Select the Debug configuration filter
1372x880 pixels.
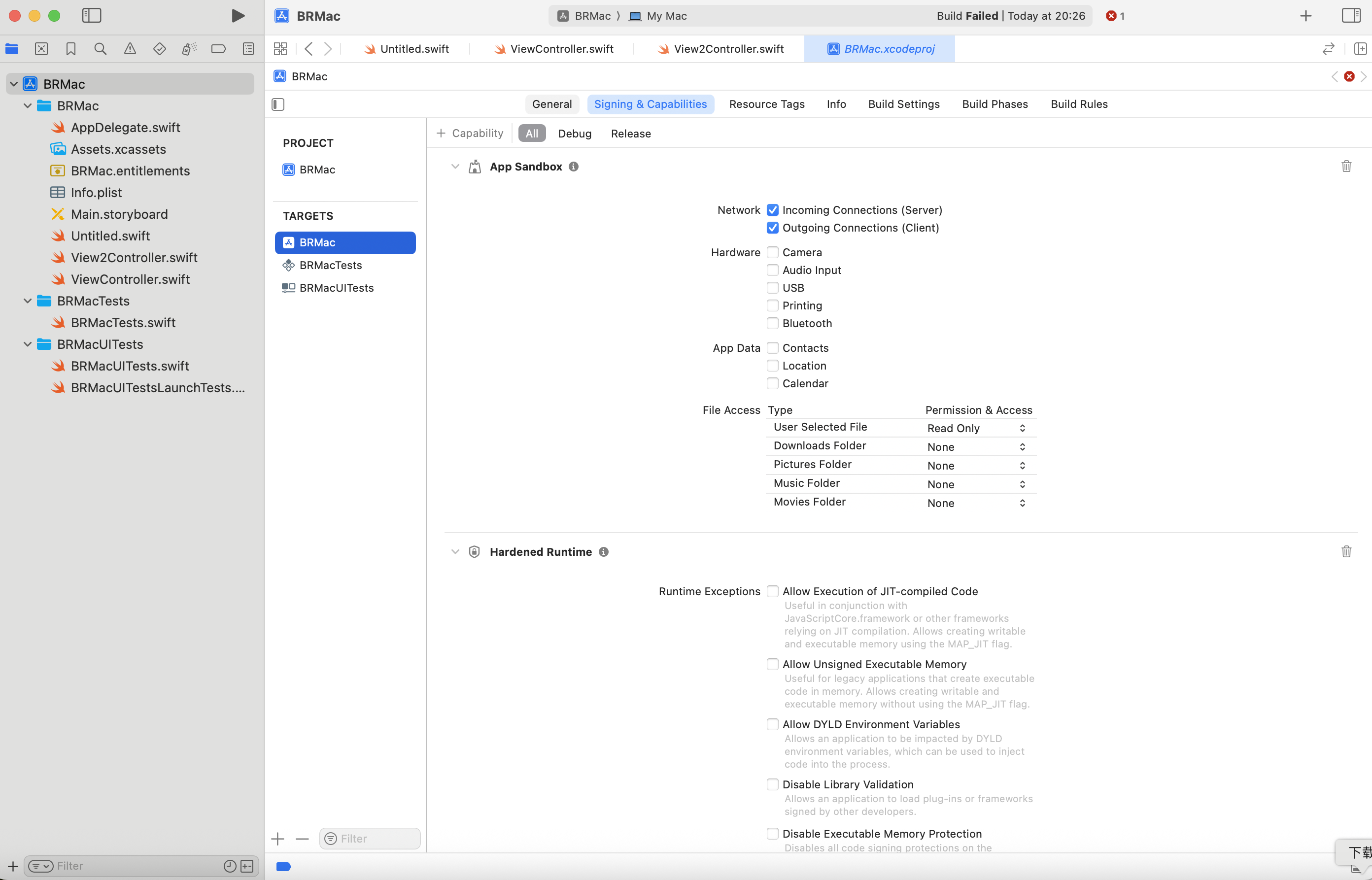[574, 133]
